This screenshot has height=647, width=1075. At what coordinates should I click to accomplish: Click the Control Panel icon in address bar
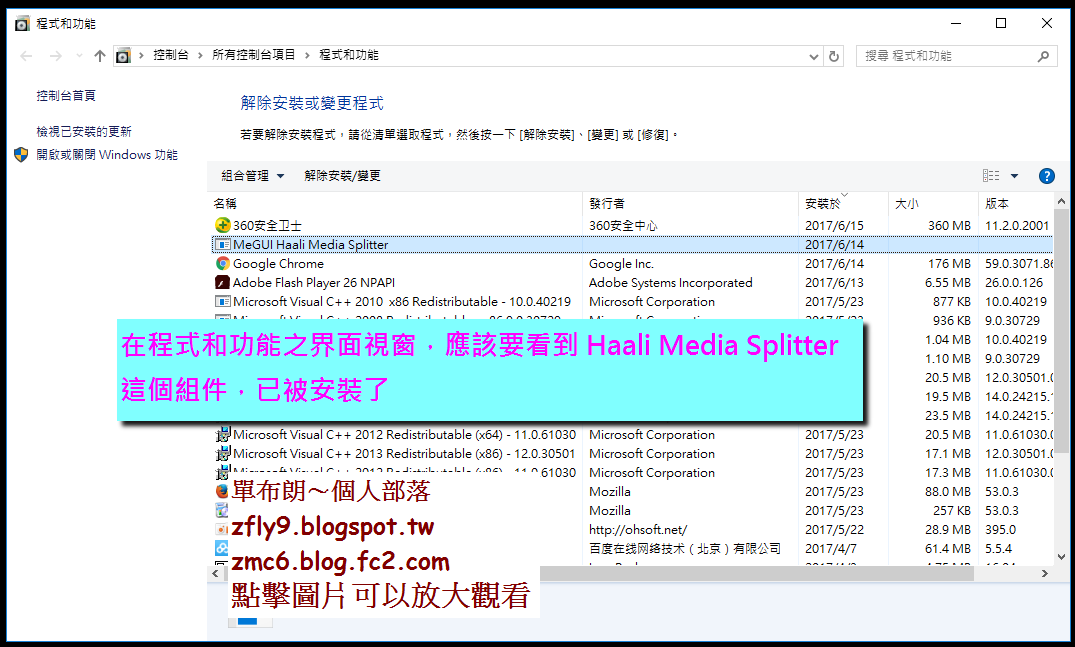coord(123,56)
